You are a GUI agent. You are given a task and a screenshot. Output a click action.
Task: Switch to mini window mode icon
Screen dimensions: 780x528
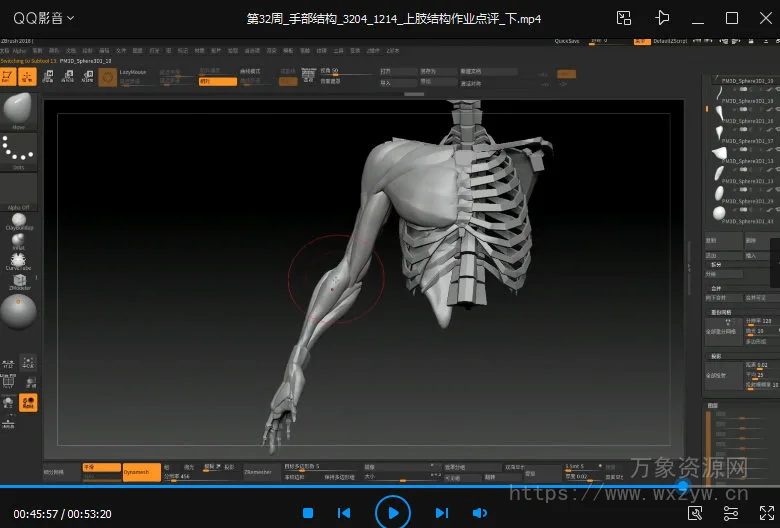pos(624,18)
